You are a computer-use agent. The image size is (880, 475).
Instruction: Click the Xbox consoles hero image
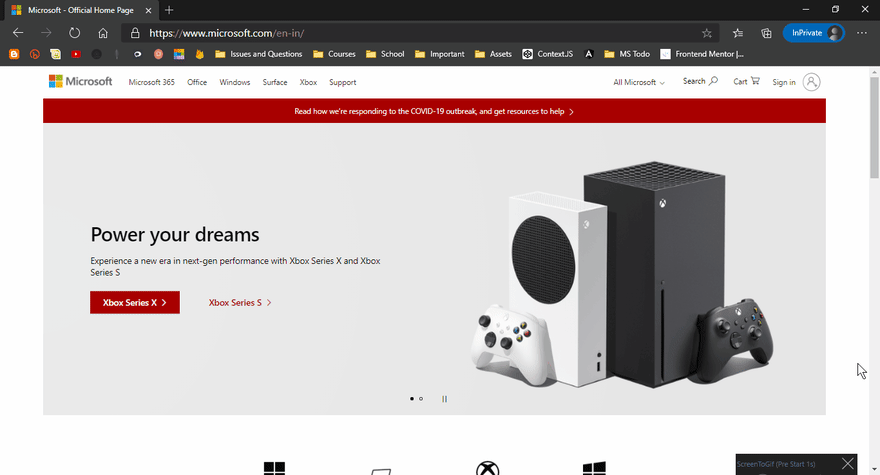tap(622, 275)
